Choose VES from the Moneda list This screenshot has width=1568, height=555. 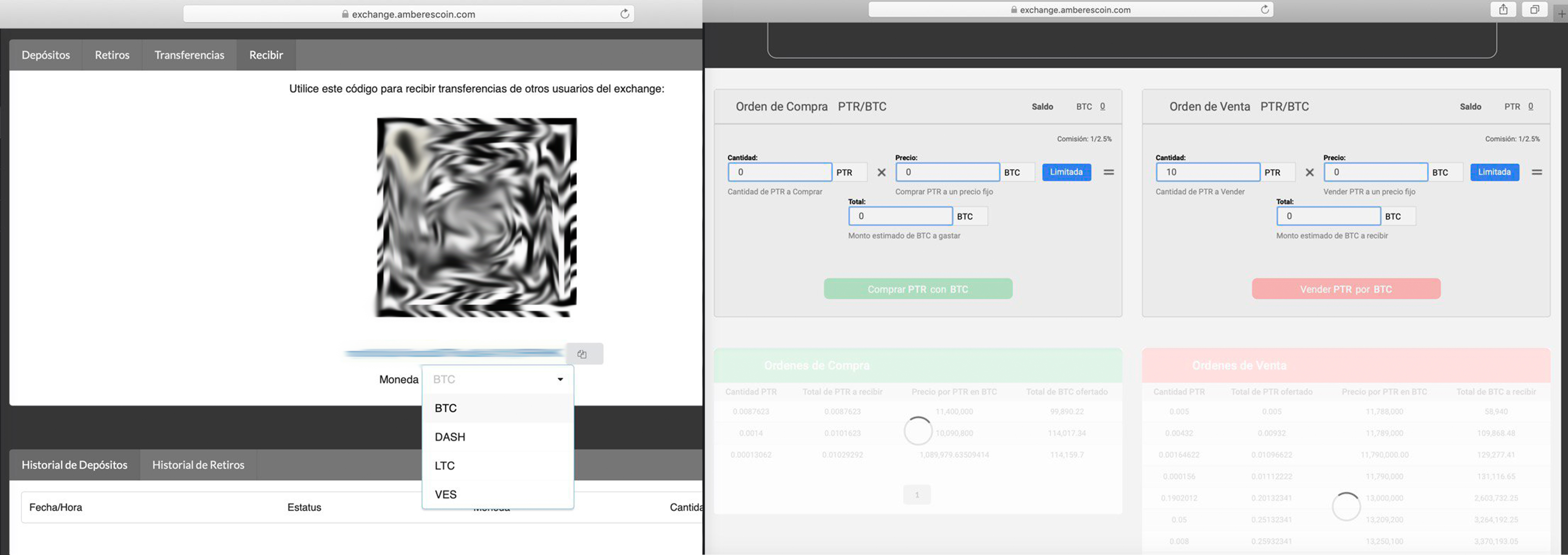pyautogui.click(x=498, y=494)
